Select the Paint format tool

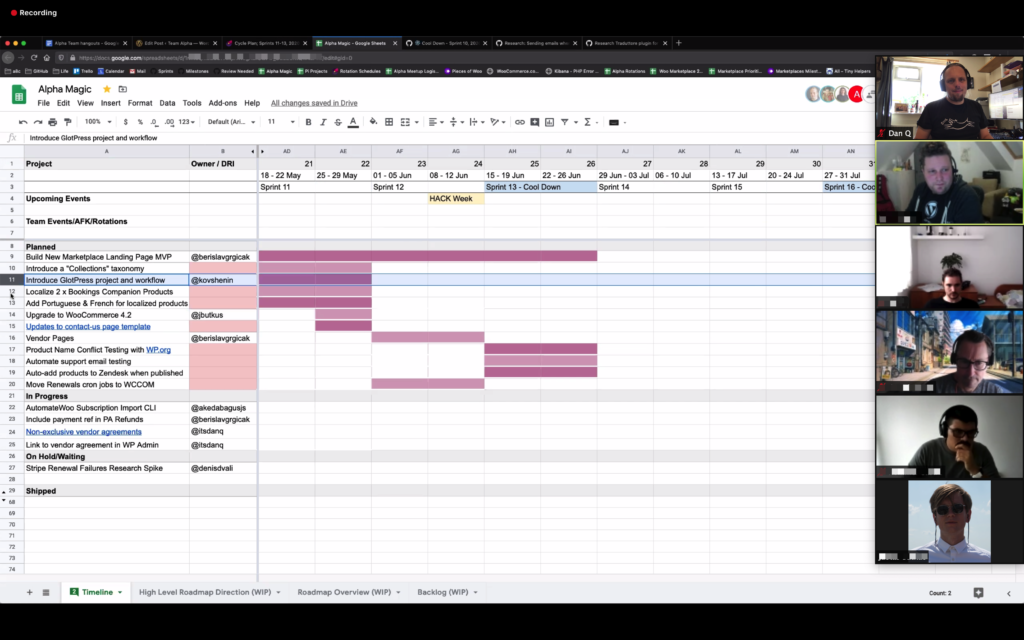(x=68, y=122)
